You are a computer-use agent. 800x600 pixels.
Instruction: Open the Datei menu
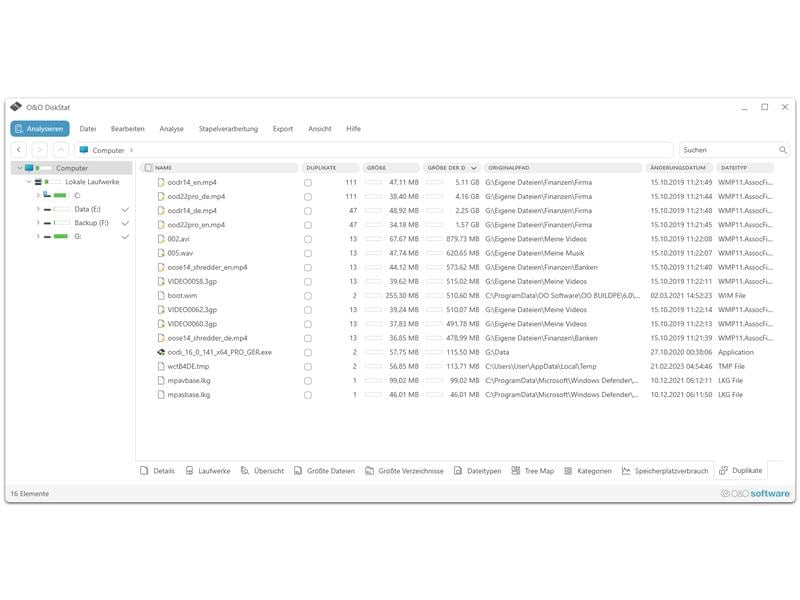[87, 129]
